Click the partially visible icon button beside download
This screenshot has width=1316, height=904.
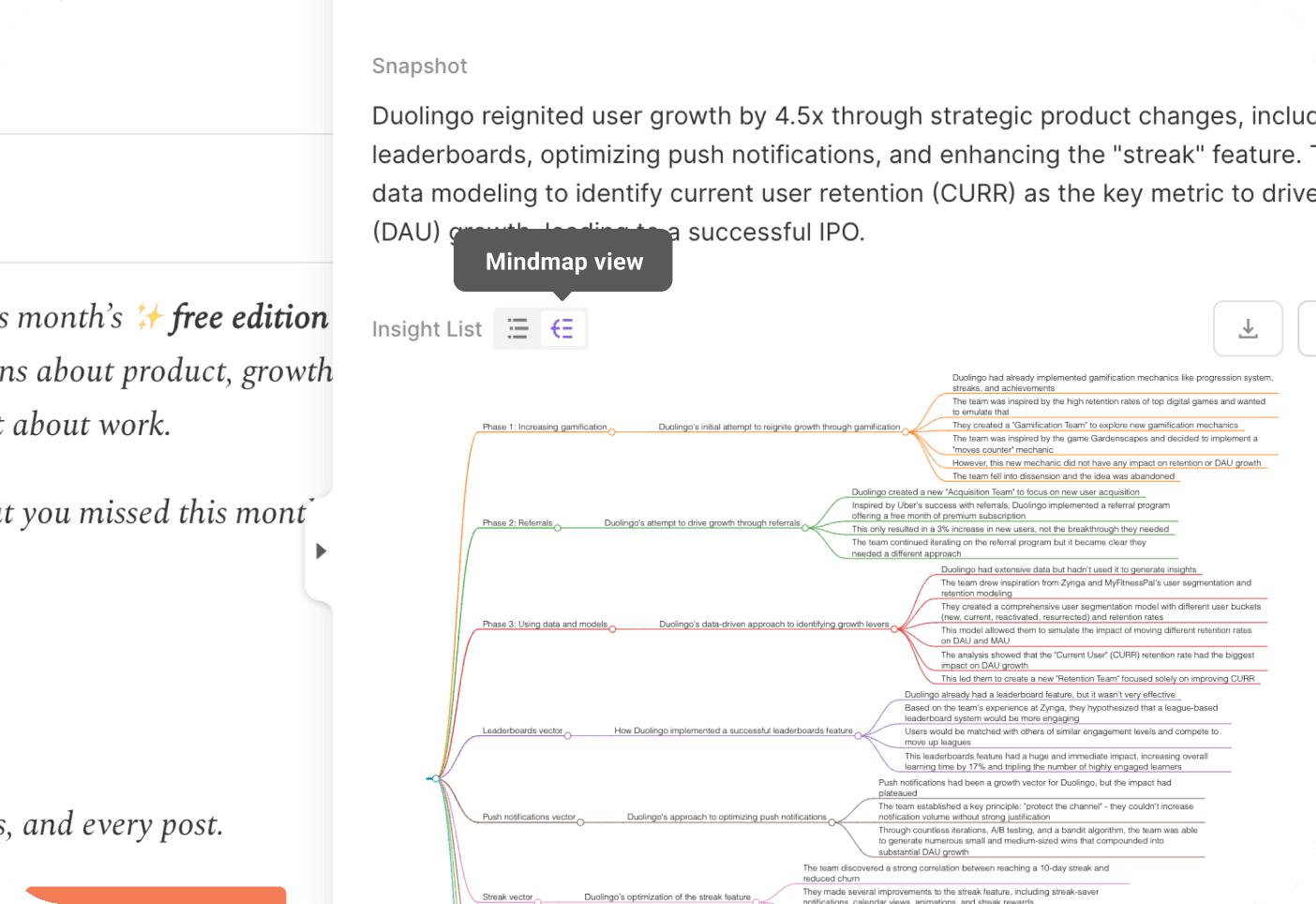pos(1310,328)
